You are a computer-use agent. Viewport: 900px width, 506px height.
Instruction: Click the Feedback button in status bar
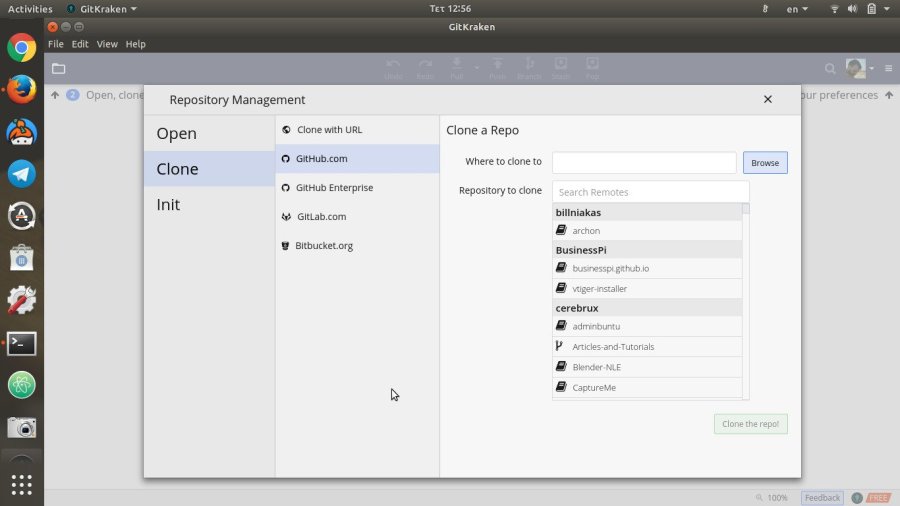(822, 497)
